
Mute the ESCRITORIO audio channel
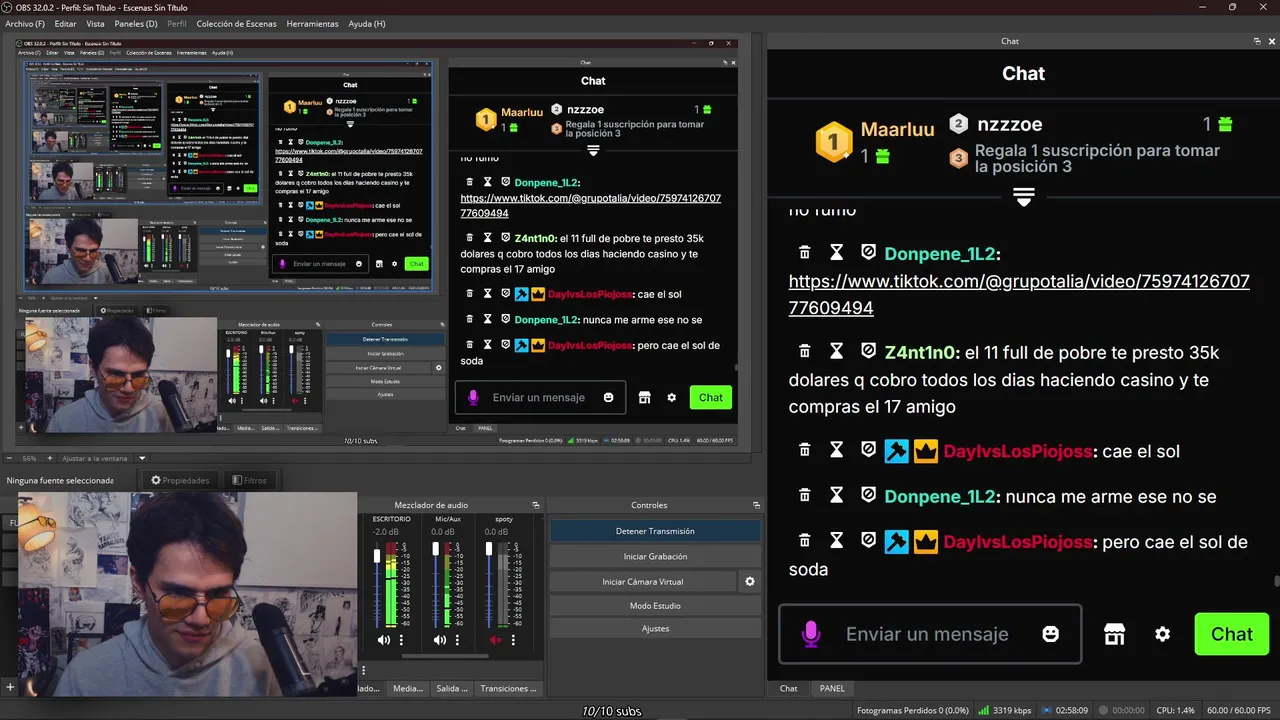click(x=384, y=640)
